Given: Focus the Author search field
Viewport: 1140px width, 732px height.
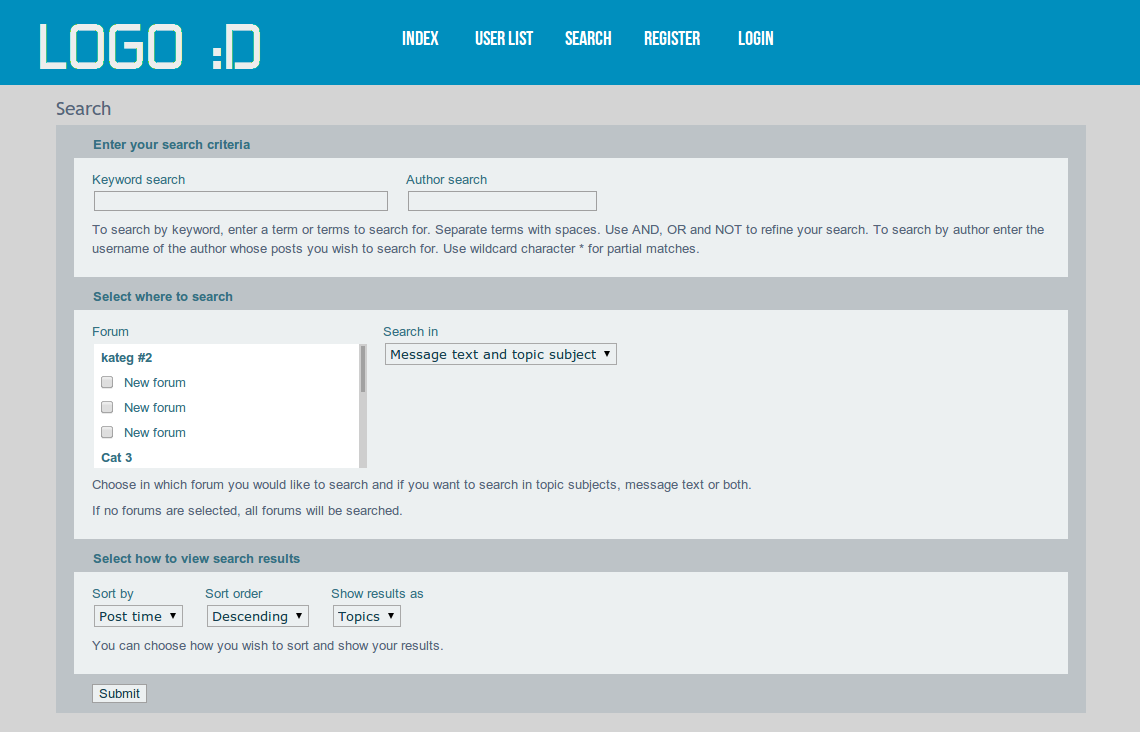Looking at the screenshot, I should click(502, 201).
